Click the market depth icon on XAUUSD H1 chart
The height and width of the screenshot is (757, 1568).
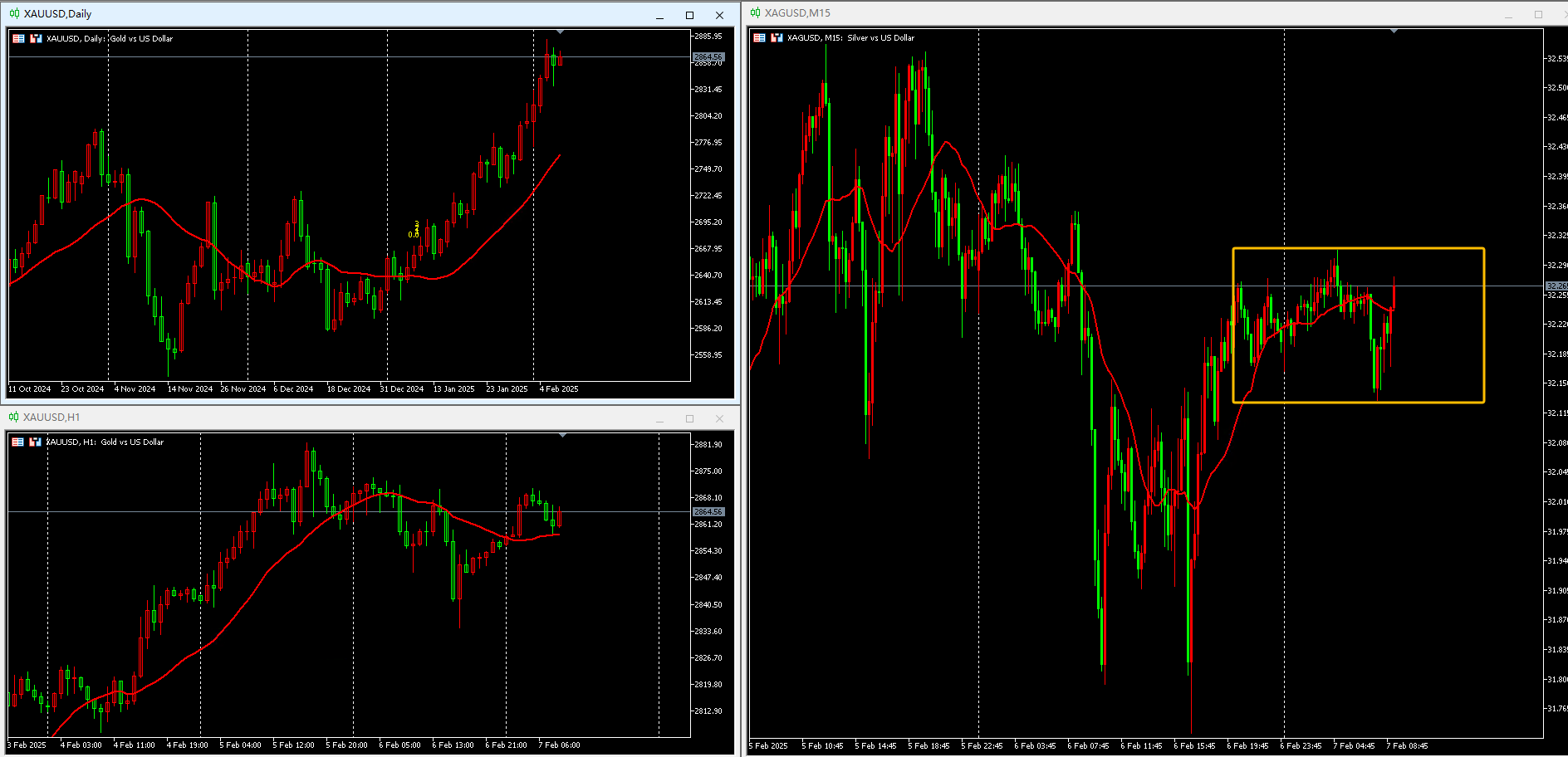(35, 442)
